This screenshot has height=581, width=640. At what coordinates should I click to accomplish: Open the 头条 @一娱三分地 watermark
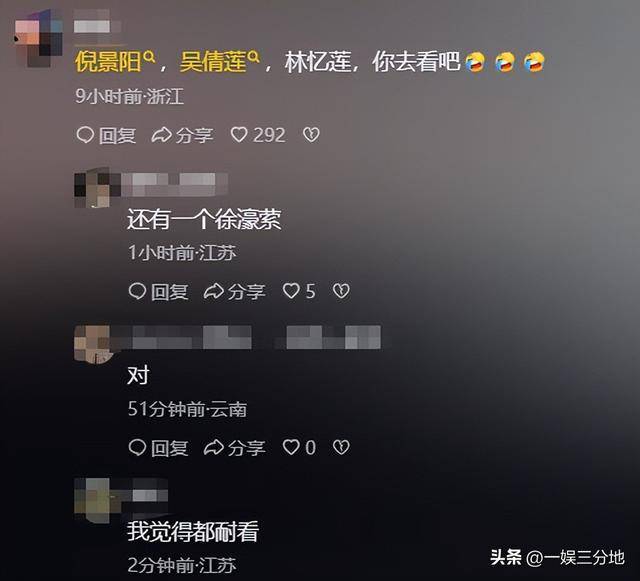tap(558, 557)
